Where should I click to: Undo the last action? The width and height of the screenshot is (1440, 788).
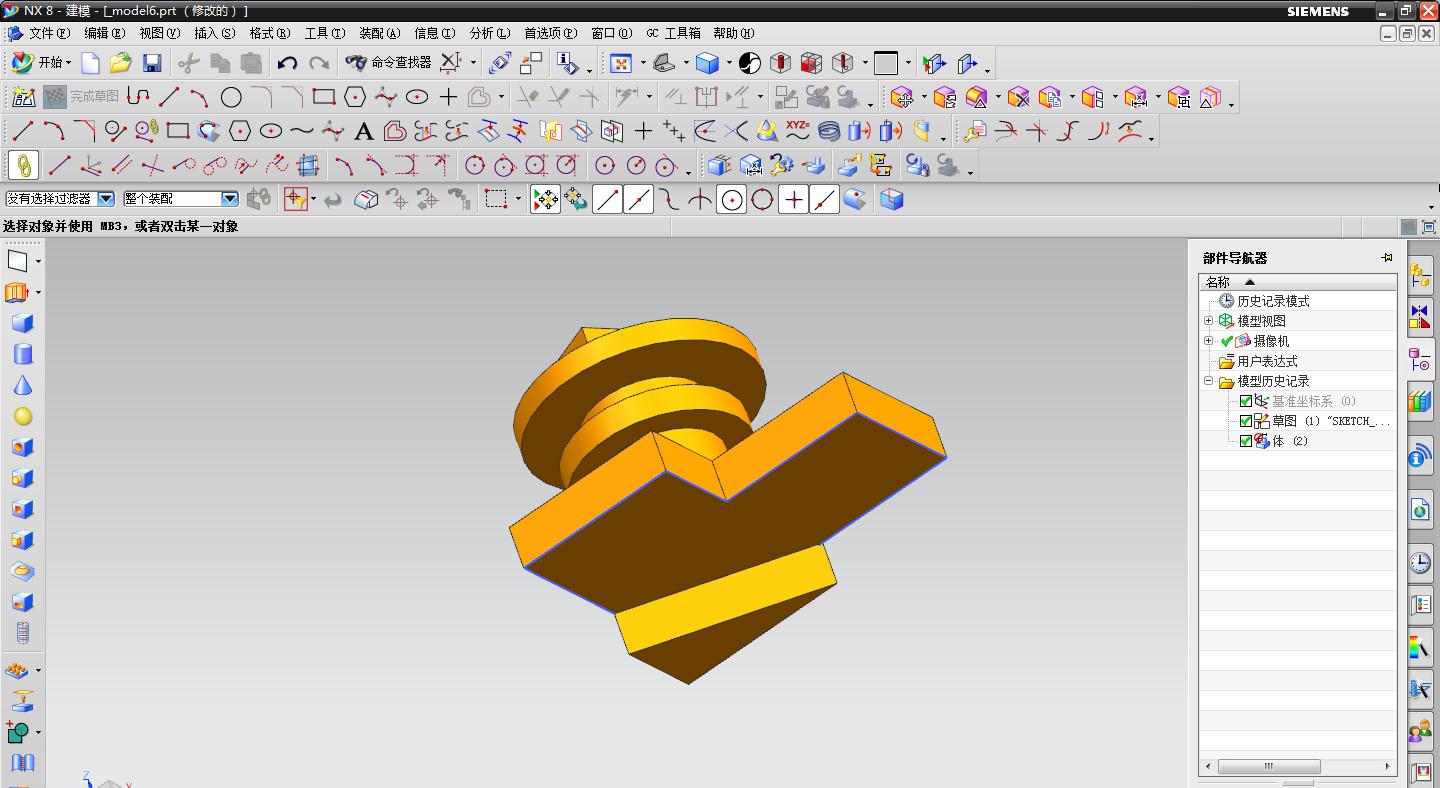click(x=287, y=63)
